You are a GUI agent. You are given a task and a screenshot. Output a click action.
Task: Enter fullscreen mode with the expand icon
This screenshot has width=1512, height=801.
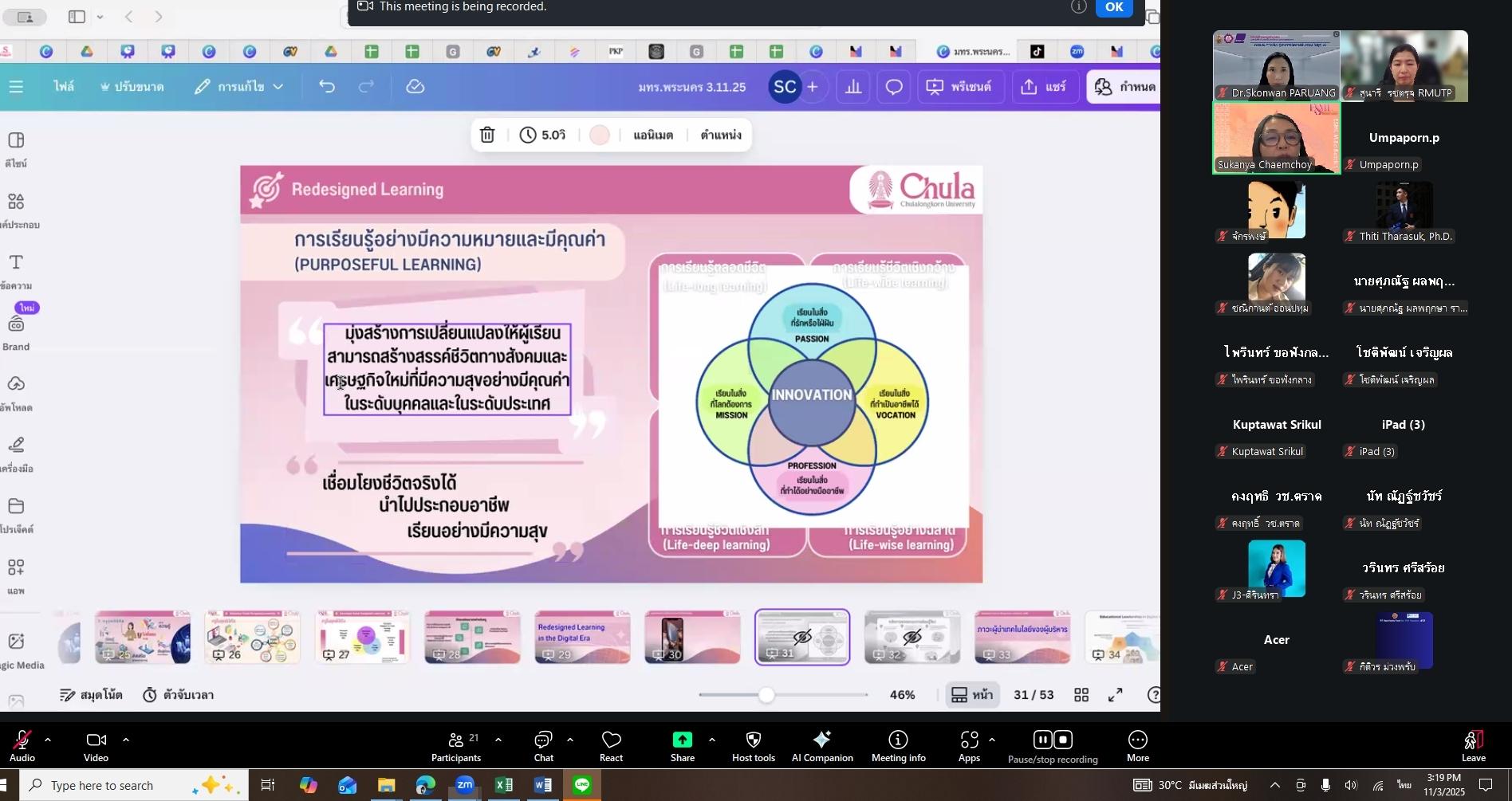(x=1116, y=695)
